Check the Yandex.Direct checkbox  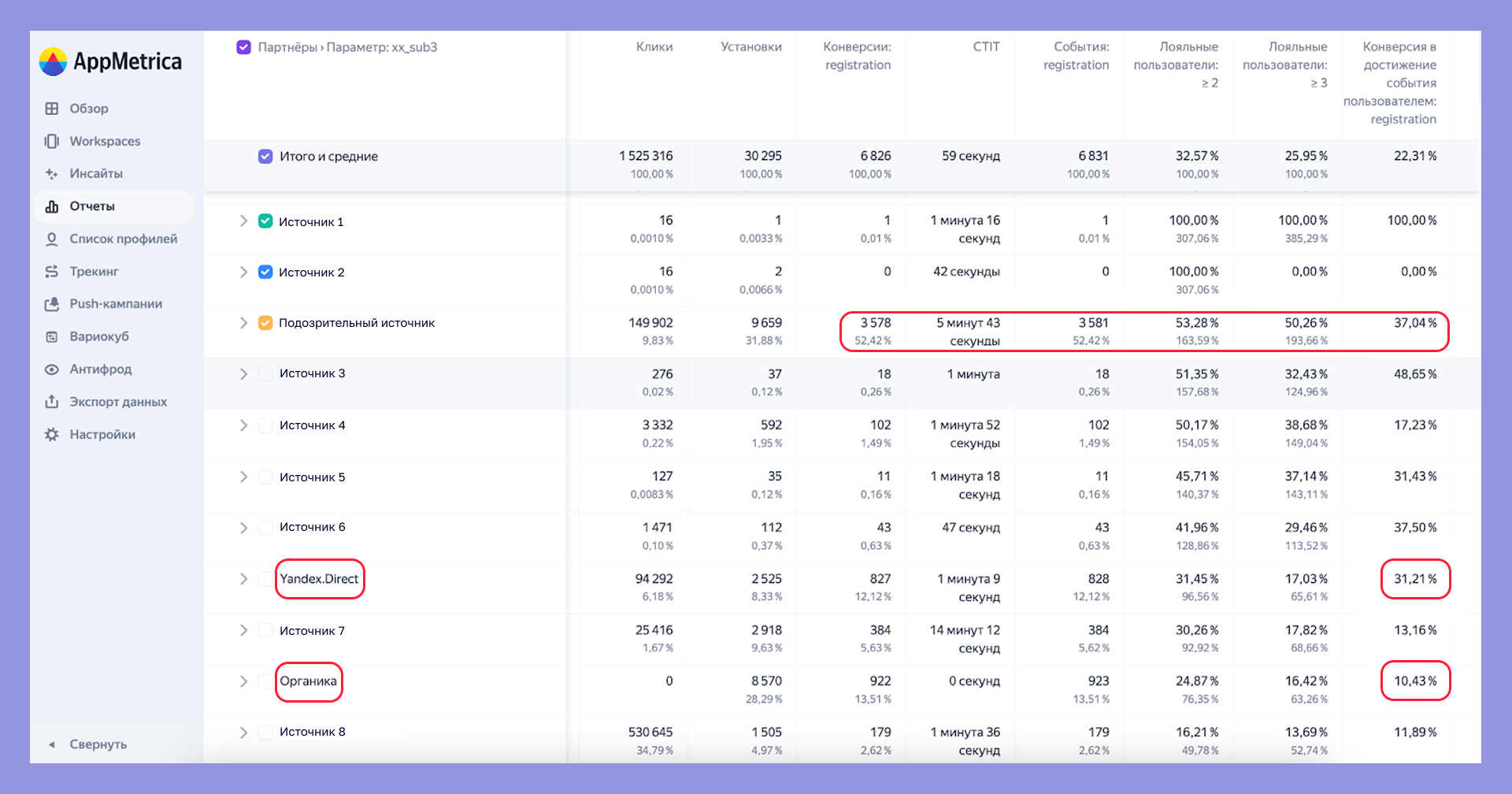point(265,579)
